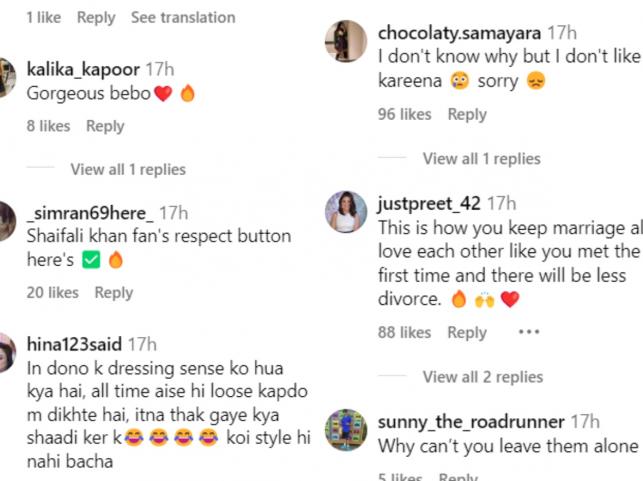Reply to chocolaty.samayara's comment
643x481 pixels.
(x=467, y=115)
